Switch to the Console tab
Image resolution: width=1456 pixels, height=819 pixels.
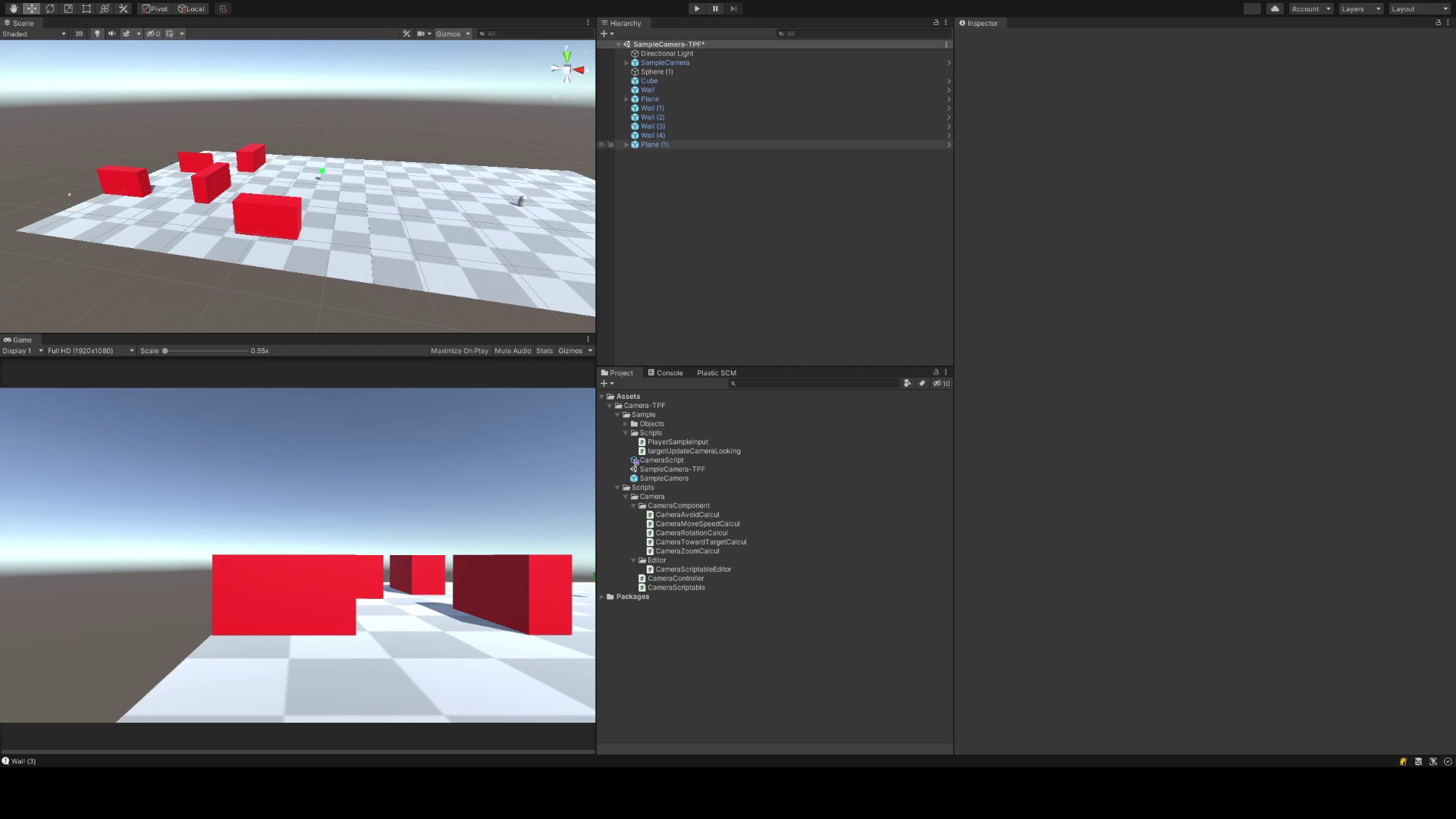coord(665,372)
